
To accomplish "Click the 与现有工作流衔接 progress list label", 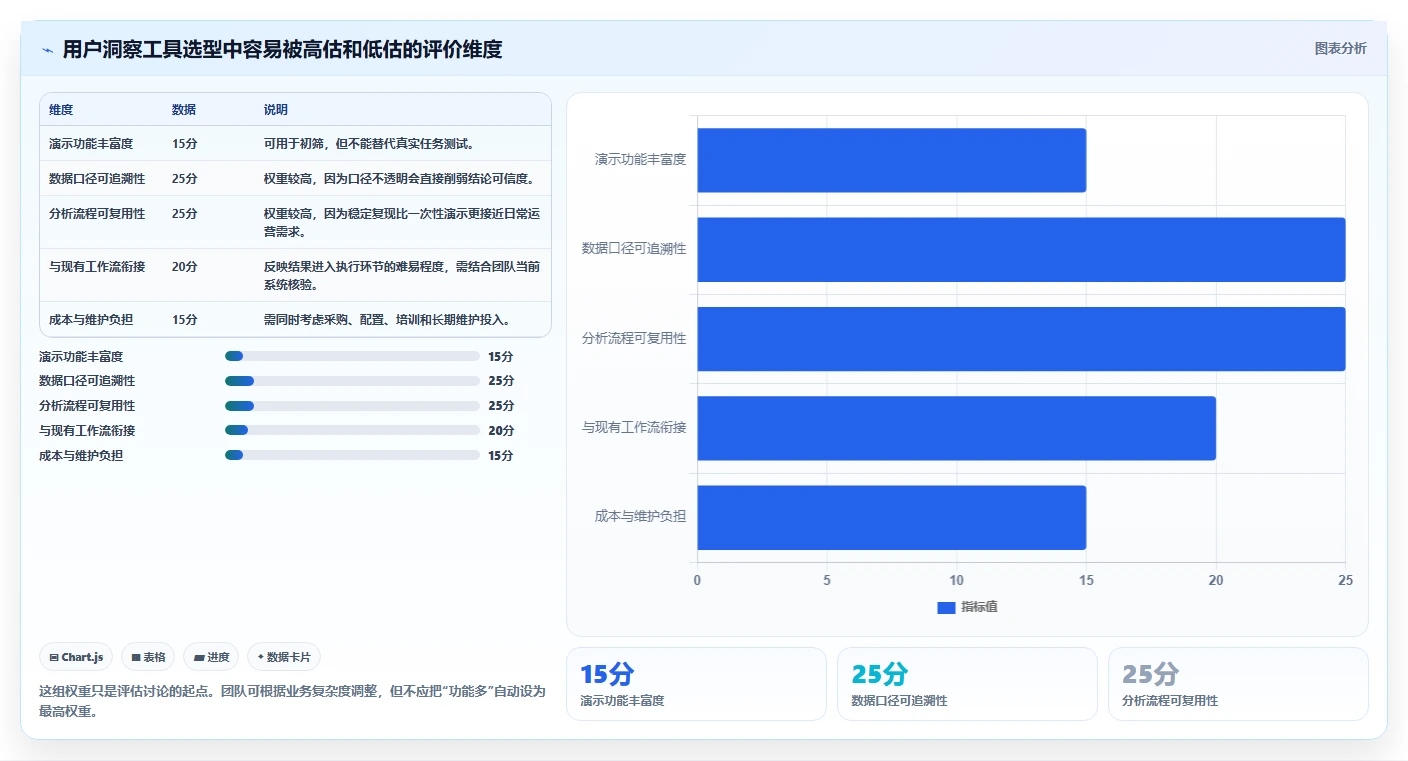I will (x=87, y=431).
